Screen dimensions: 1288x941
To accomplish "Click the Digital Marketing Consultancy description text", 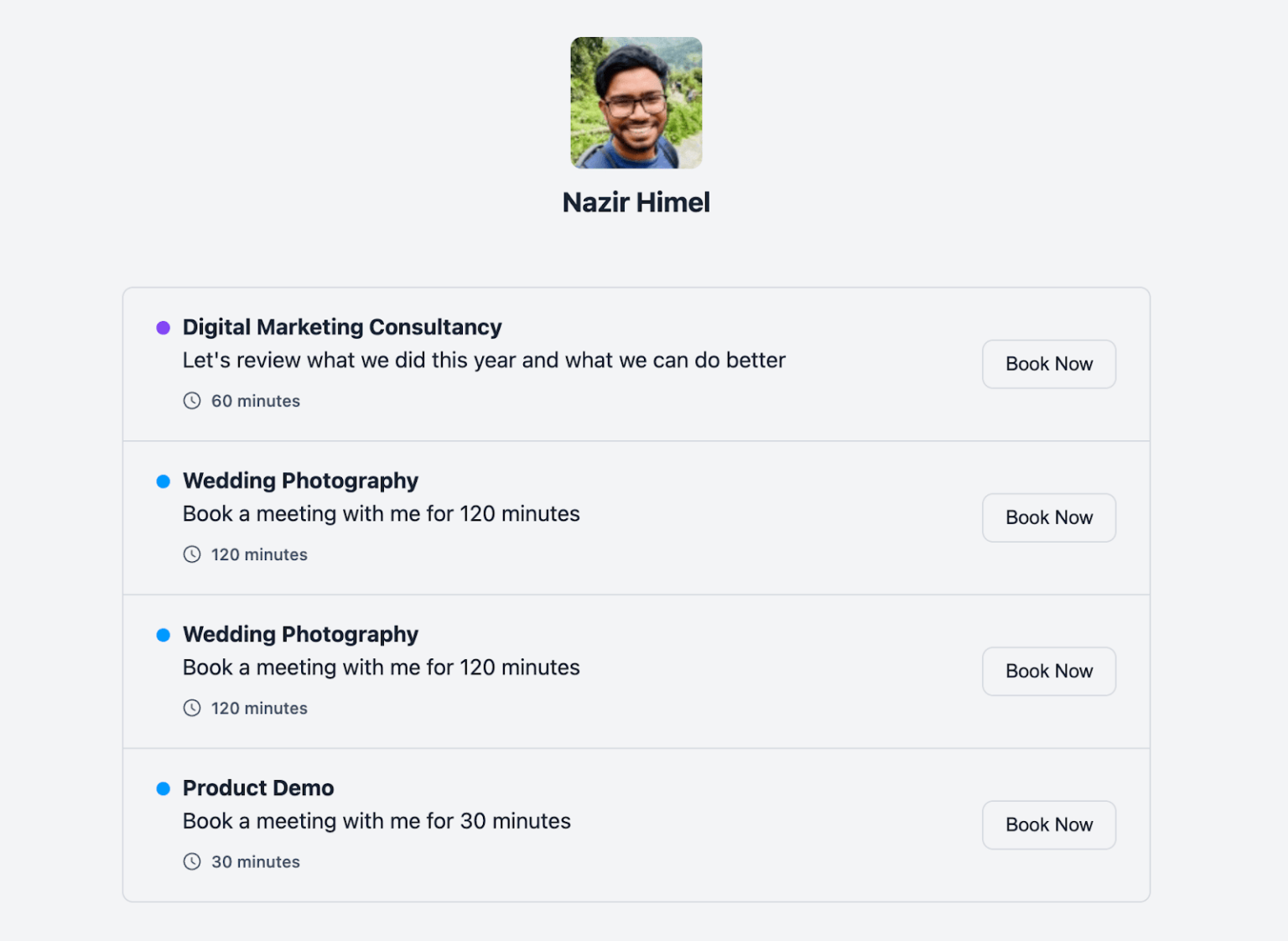I will pyautogui.click(x=483, y=360).
